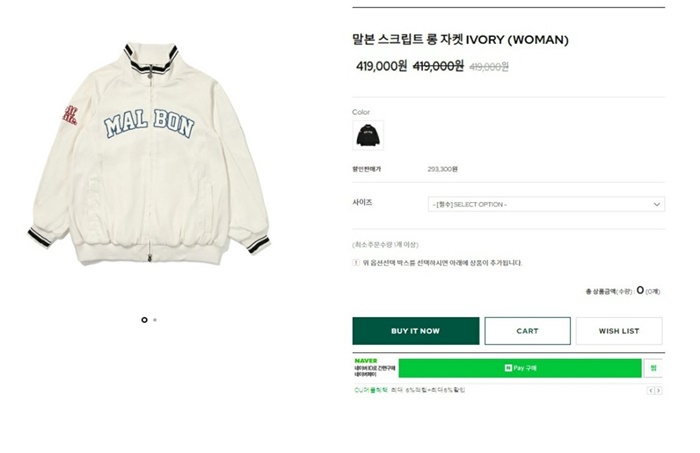Click the crossed-out 419,000원 price
This screenshot has height=453, width=700.
tap(439, 66)
